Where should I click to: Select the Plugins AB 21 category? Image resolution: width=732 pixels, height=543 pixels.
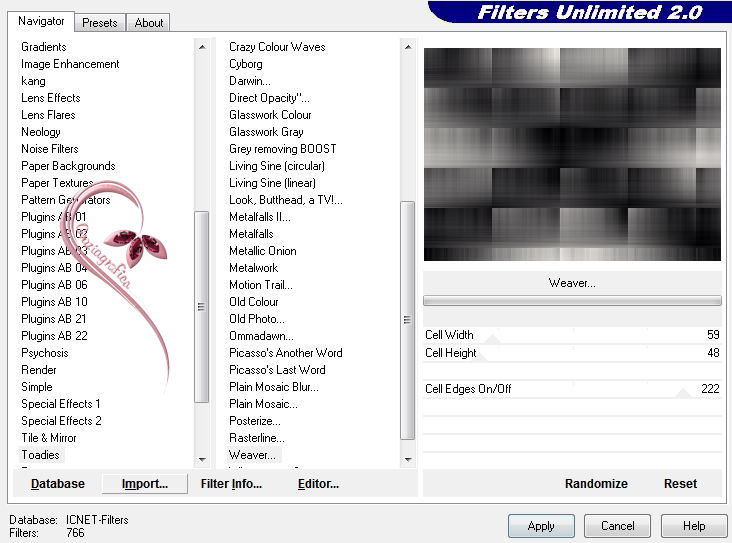(54, 319)
